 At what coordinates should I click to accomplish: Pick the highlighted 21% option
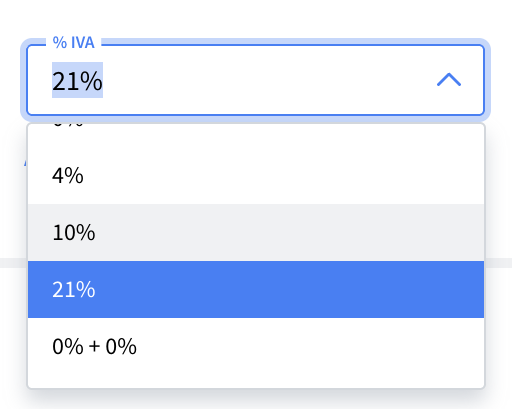[256, 289]
